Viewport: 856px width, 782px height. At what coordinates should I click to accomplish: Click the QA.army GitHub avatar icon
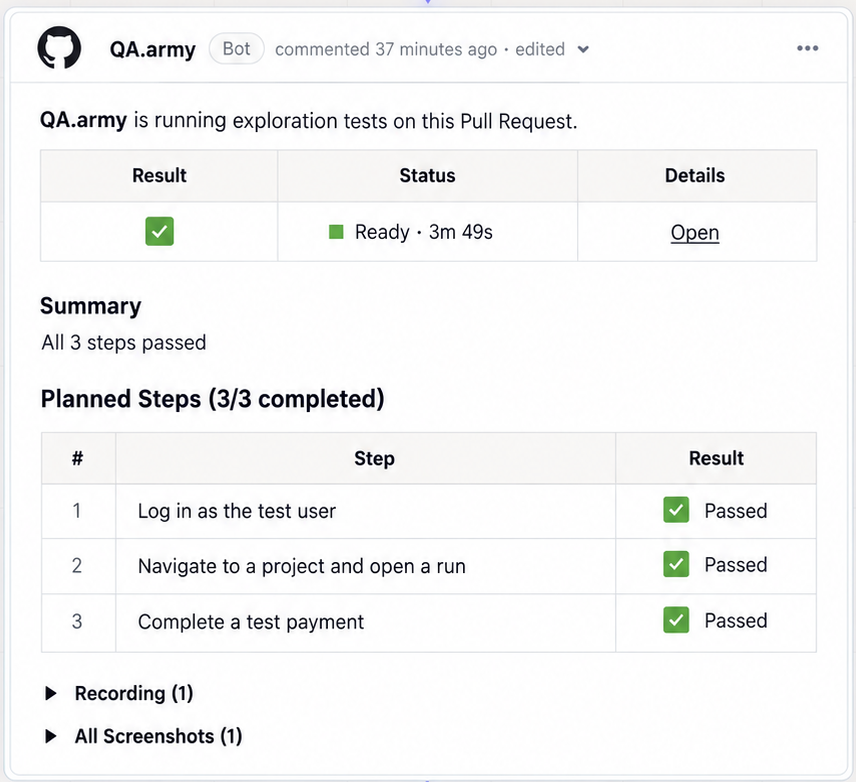59,48
